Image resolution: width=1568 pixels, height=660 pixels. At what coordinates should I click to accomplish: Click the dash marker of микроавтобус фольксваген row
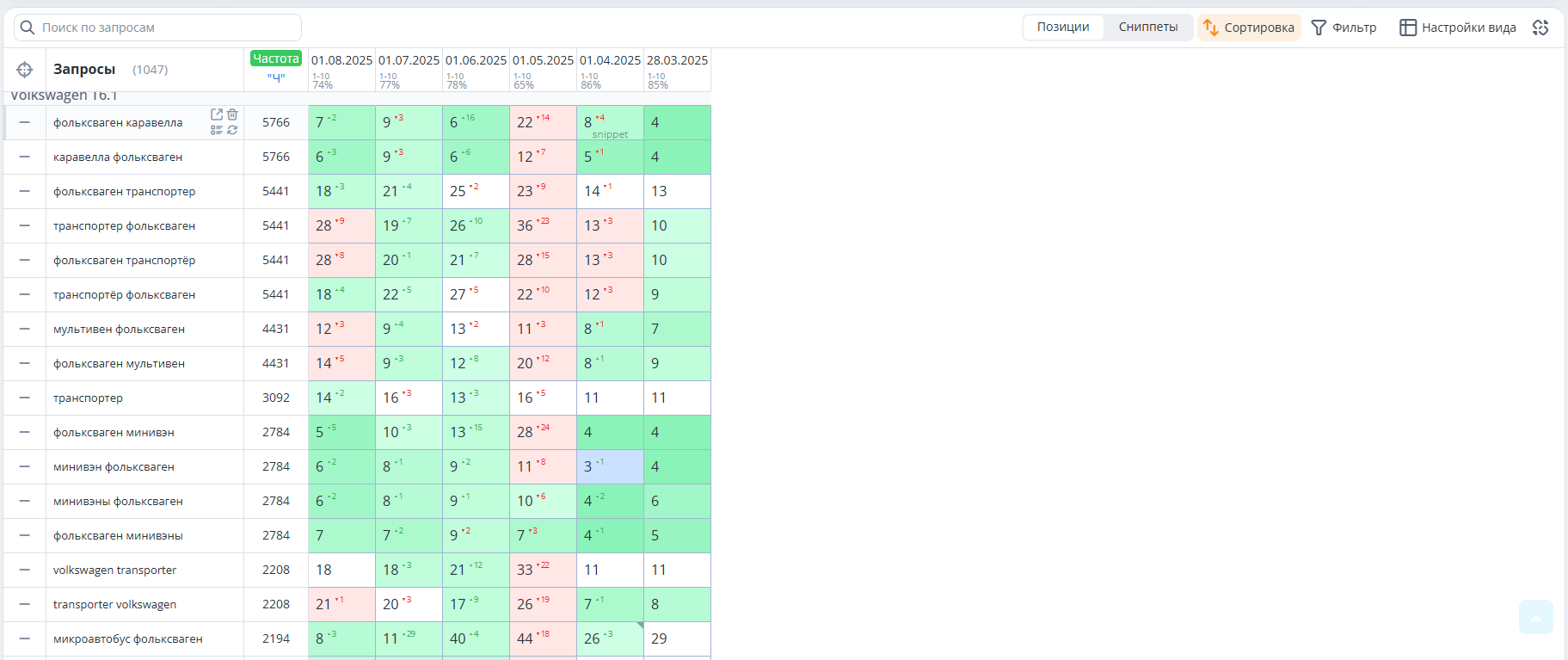coord(25,638)
